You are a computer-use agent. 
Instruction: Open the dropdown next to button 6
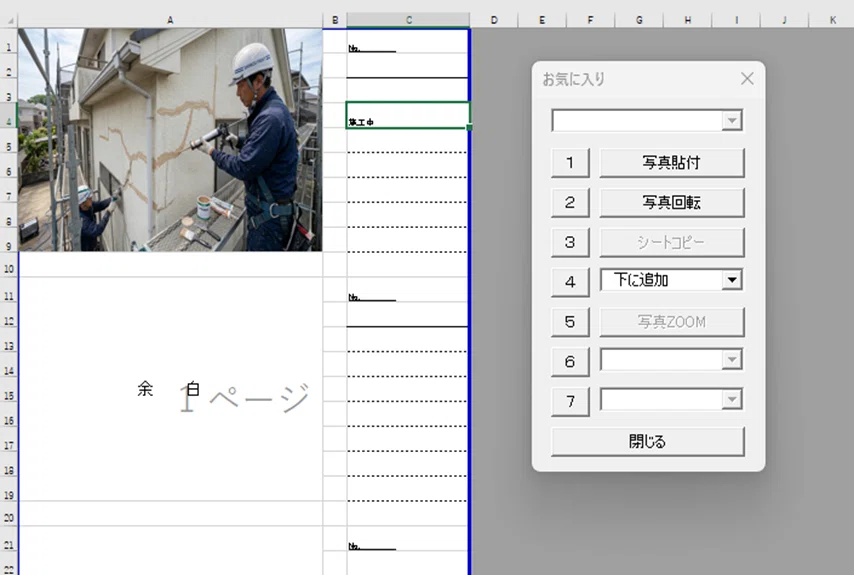[x=732, y=359]
